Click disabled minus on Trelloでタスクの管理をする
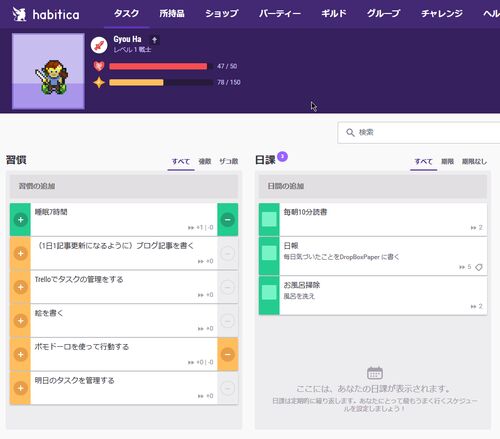Viewport: 500px width, 439px height. (228, 287)
